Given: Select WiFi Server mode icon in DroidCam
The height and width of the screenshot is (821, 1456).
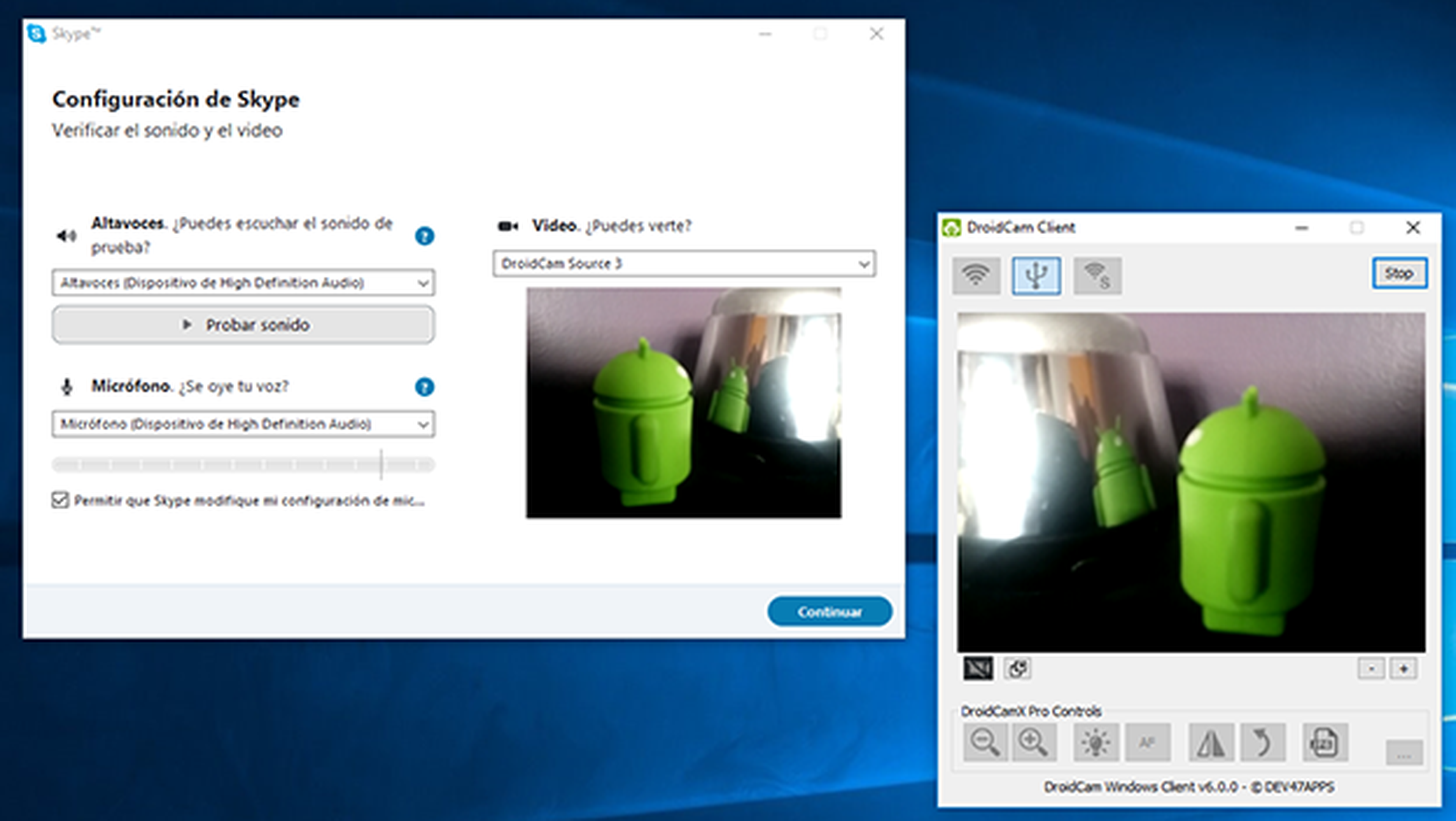Looking at the screenshot, I should click(1098, 275).
